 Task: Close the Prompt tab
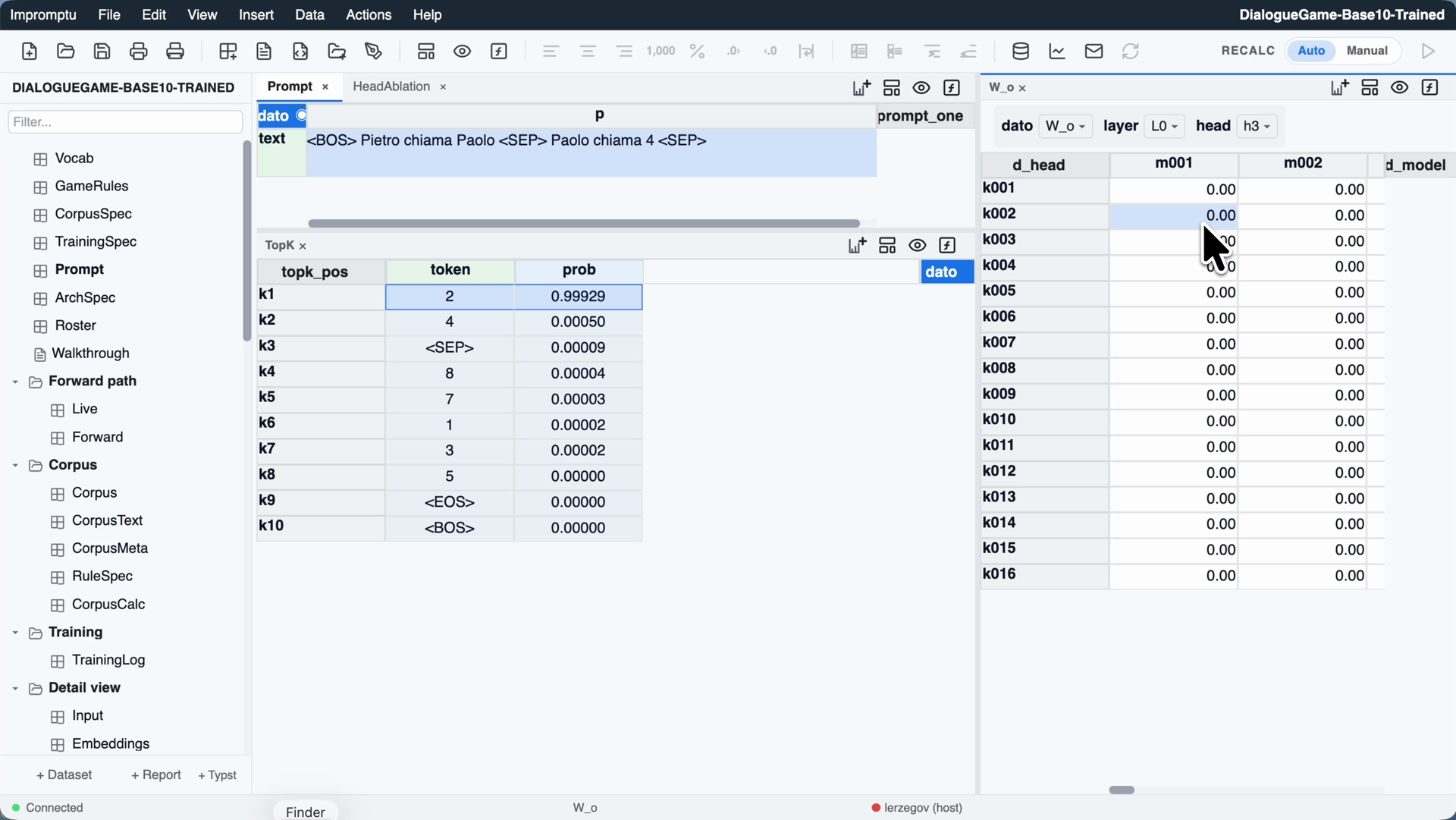point(325,87)
